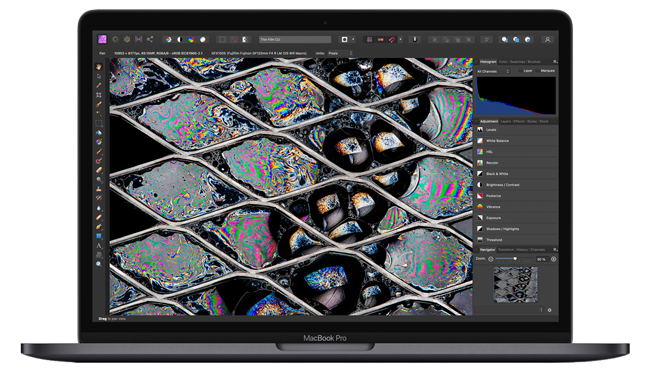The width and height of the screenshot is (650, 372).
Task: Add a Vibrance adjustment
Action: pos(516,207)
